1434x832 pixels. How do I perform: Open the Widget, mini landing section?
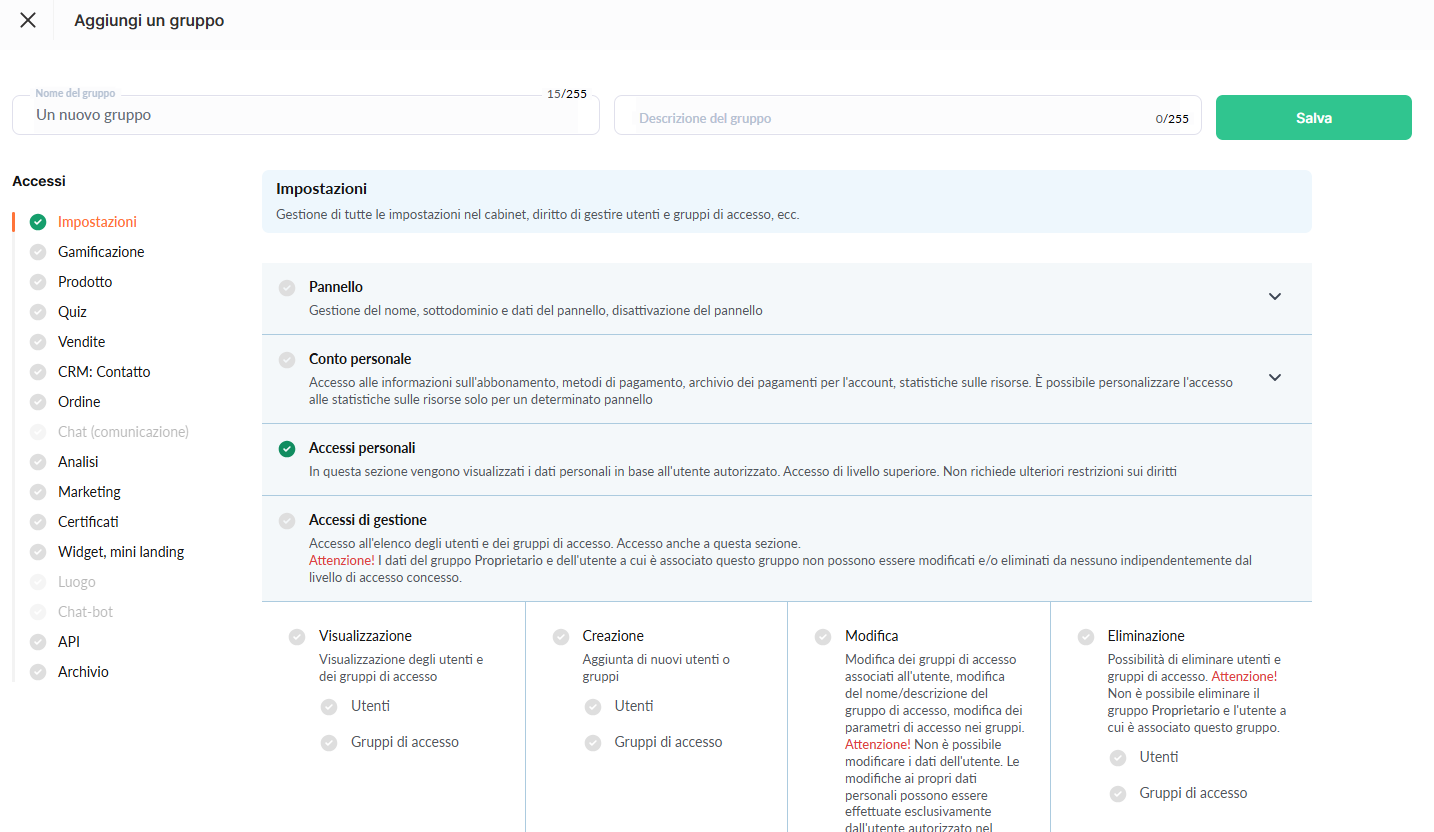tap(121, 552)
